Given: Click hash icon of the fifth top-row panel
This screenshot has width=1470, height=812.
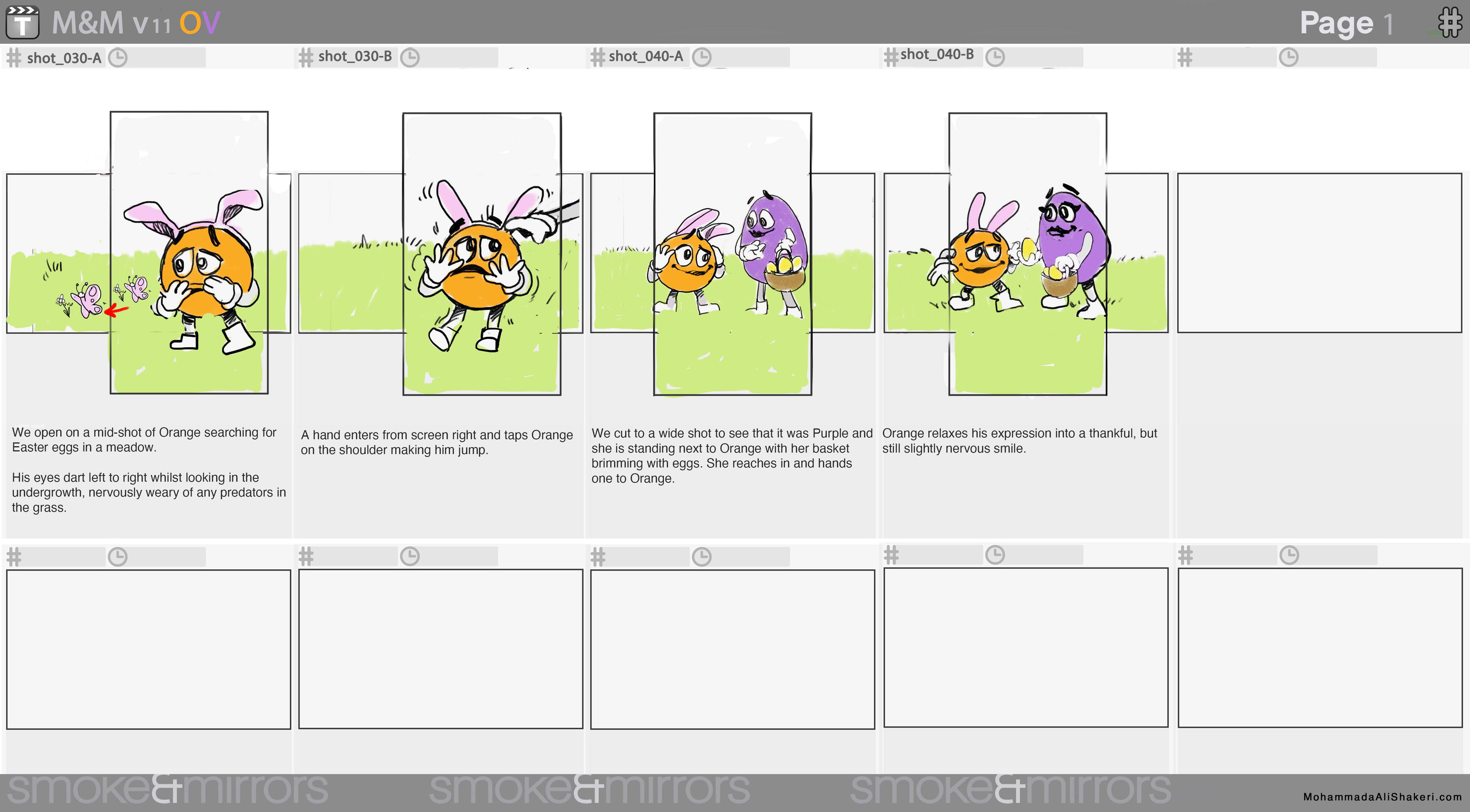Looking at the screenshot, I should [1185, 57].
